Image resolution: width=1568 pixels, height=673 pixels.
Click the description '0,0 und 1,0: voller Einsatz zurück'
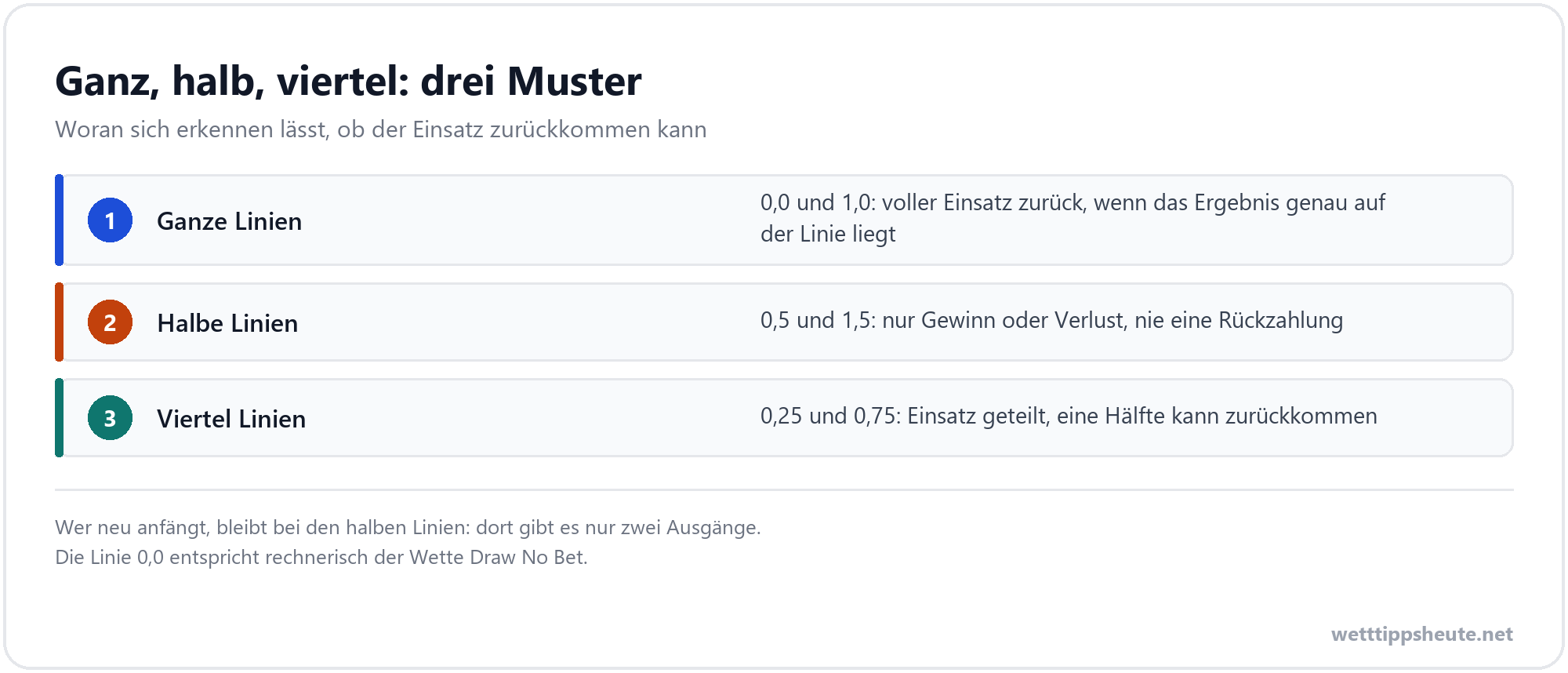tap(1073, 218)
